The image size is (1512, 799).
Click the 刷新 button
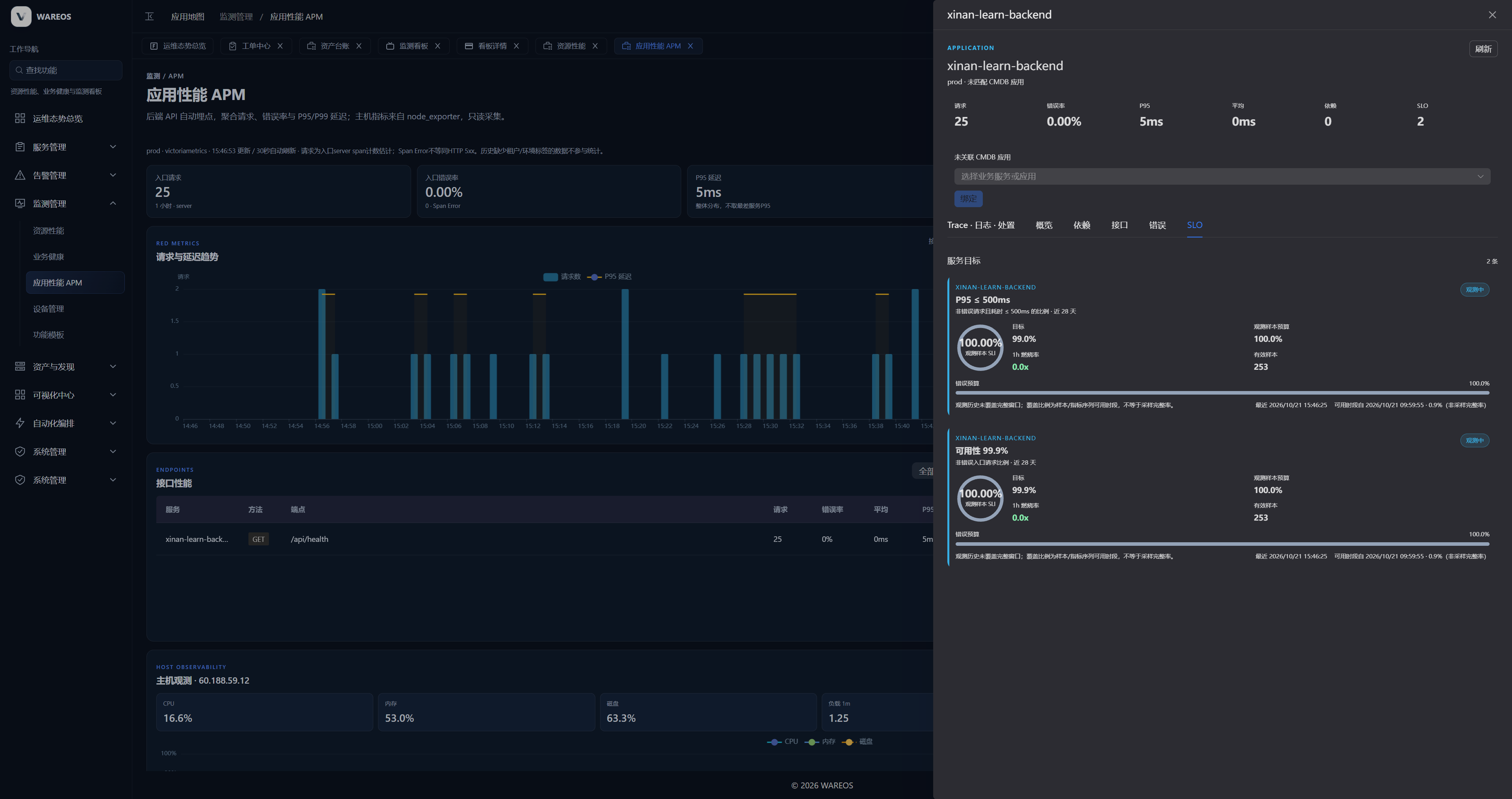(1483, 49)
